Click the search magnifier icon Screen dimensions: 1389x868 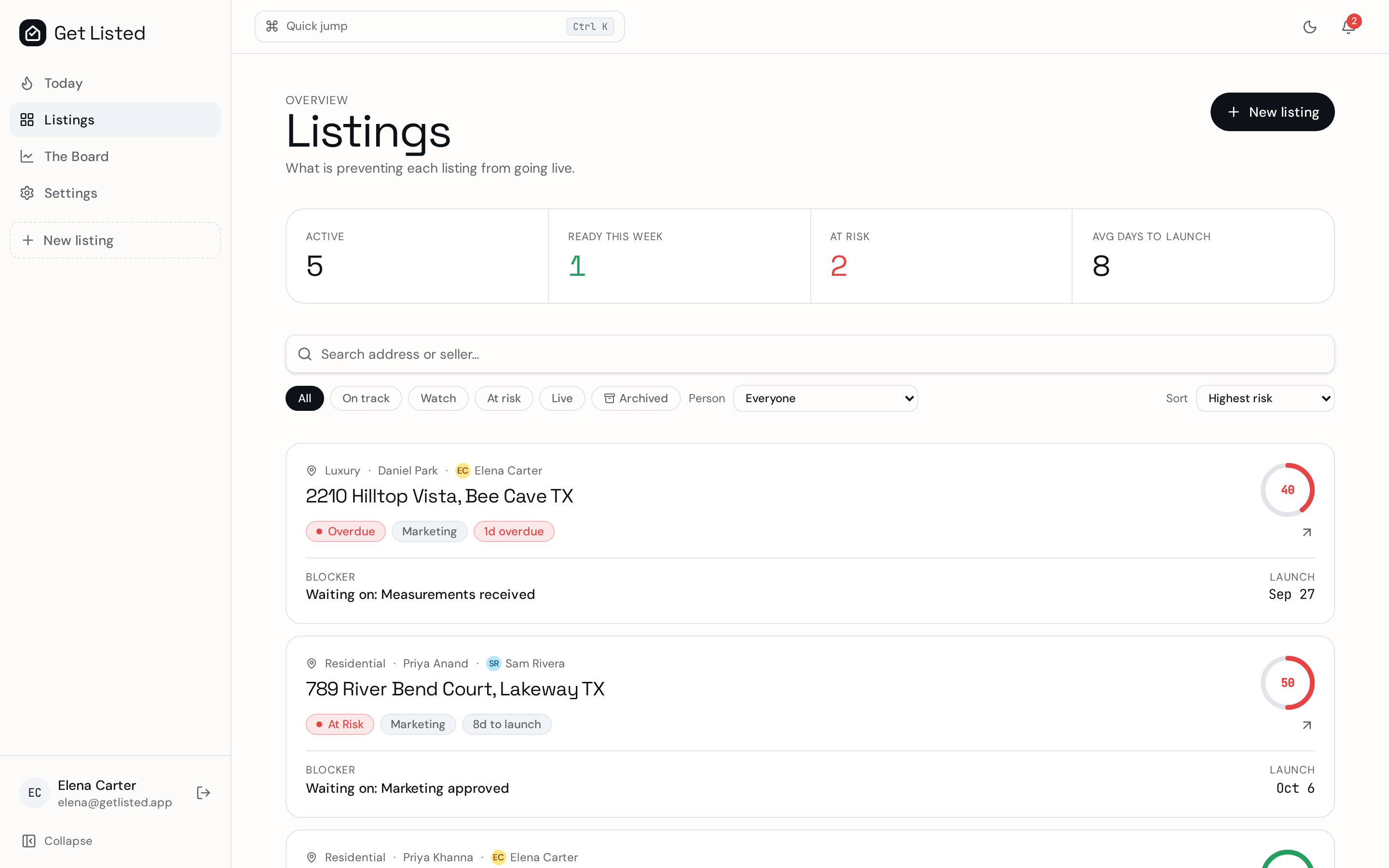click(x=305, y=354)
